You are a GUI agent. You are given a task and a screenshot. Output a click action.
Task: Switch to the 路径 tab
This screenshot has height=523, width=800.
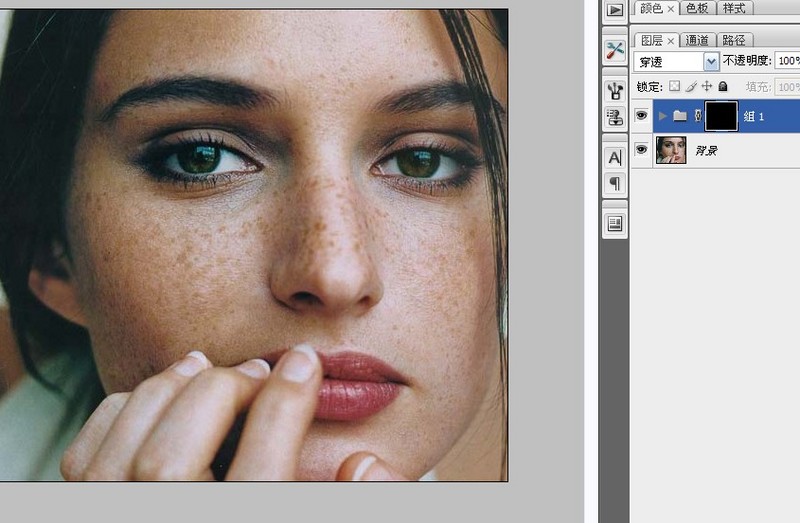click(x=733, y=40)
